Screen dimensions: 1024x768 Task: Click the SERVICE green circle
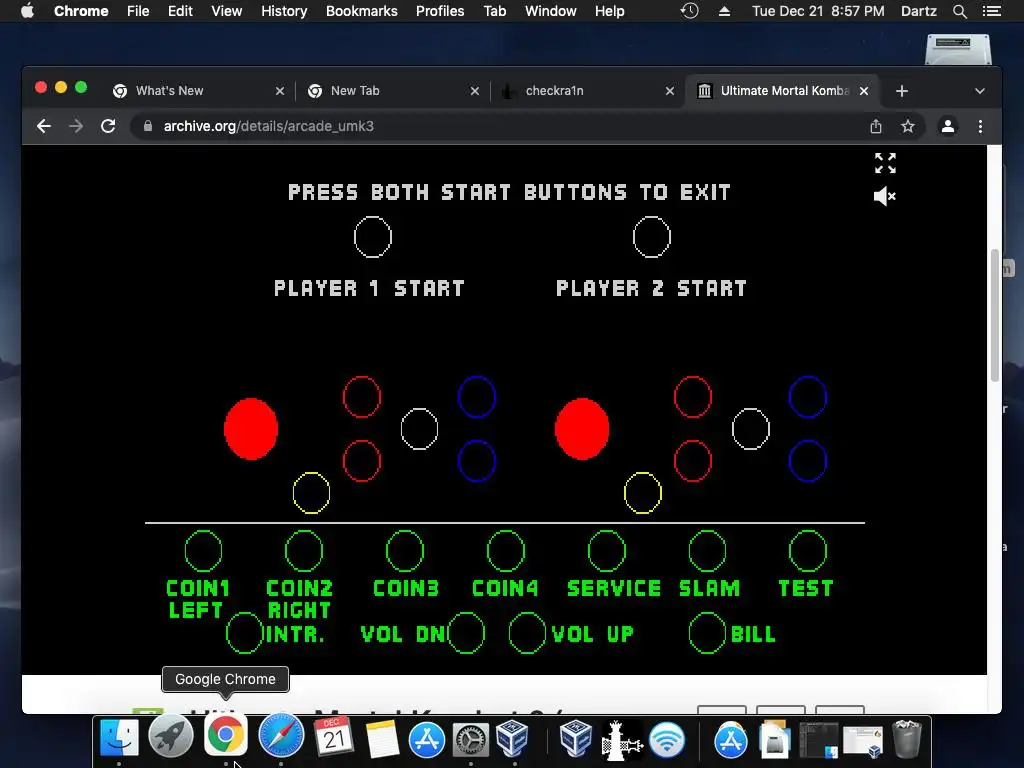click(607, 551)
